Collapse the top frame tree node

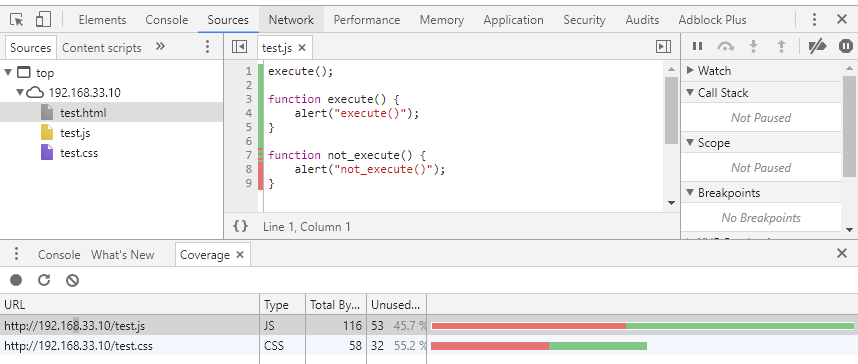(8, 72)
